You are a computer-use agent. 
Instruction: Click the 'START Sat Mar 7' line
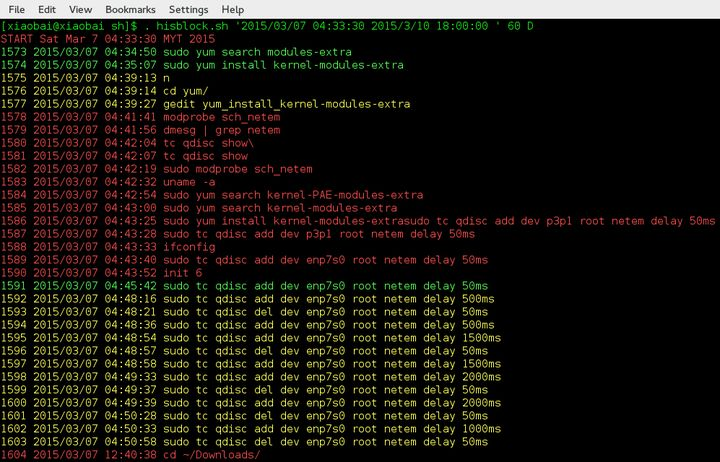tap(108, 39)
